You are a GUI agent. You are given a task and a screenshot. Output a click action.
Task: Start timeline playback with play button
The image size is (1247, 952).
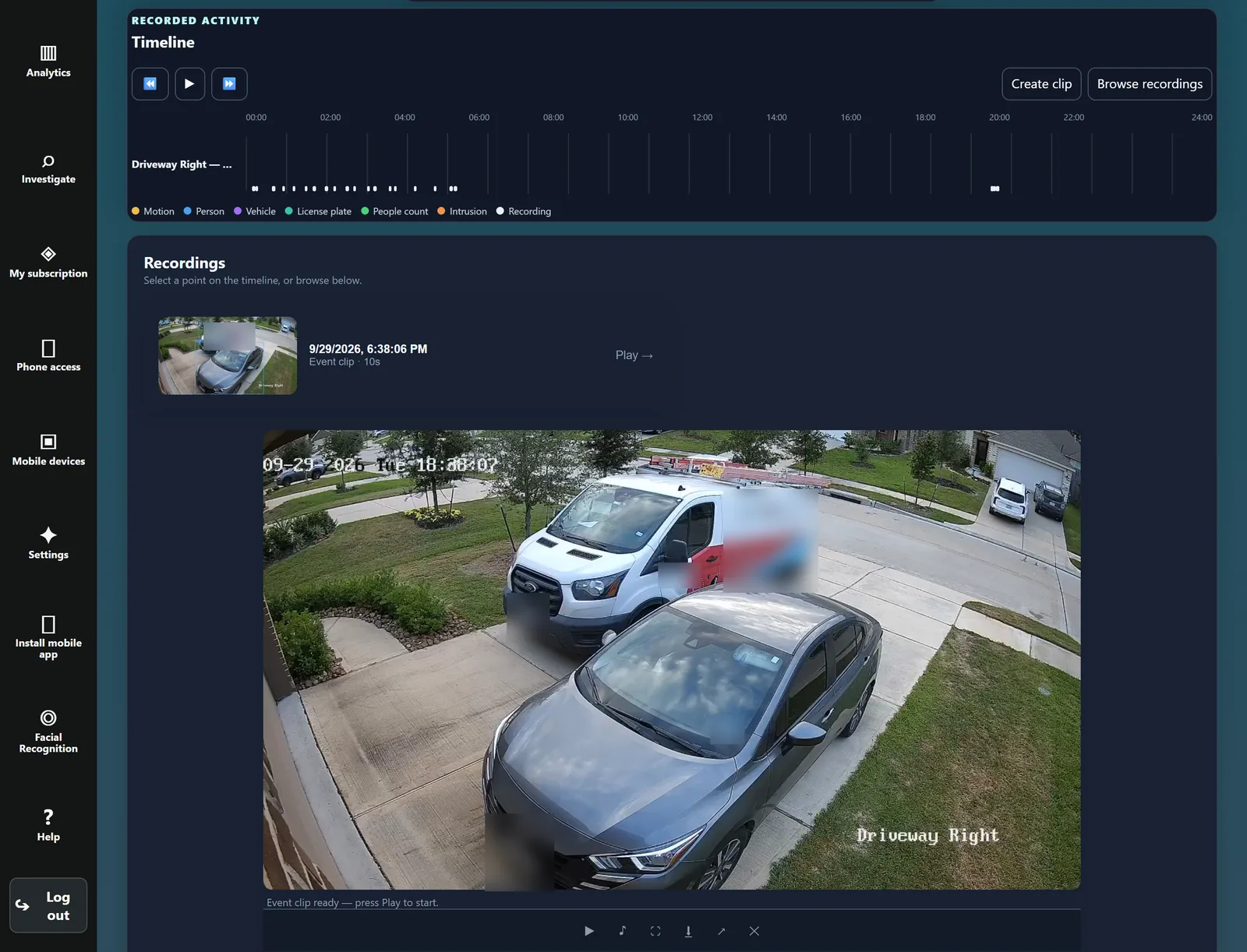pyautogui.click(x=189, y=84)
